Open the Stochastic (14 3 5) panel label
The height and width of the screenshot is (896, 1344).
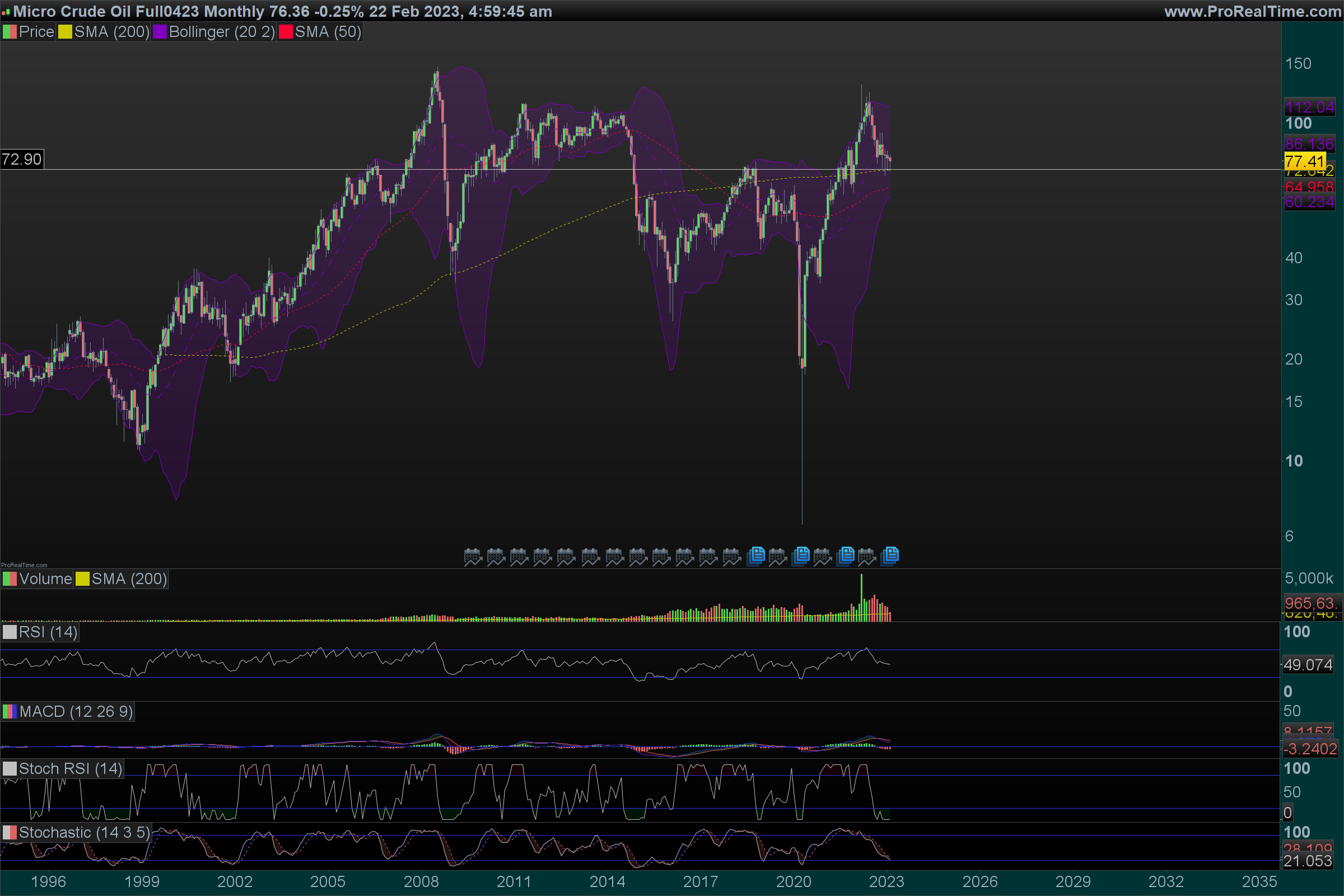84,833
